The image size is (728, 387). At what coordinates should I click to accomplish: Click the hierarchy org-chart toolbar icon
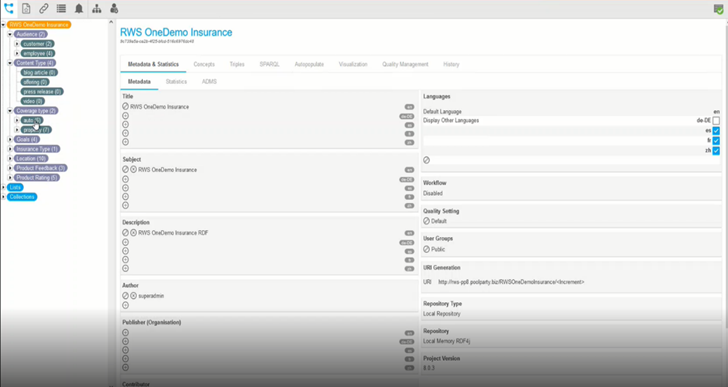click(x=97, y=8)
